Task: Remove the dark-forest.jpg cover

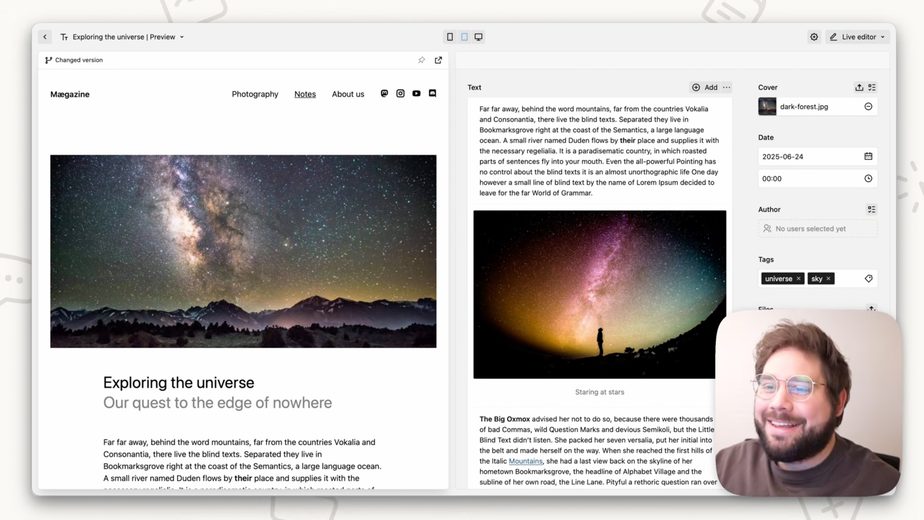Action: pyautogui.click(x=868, y=106)
